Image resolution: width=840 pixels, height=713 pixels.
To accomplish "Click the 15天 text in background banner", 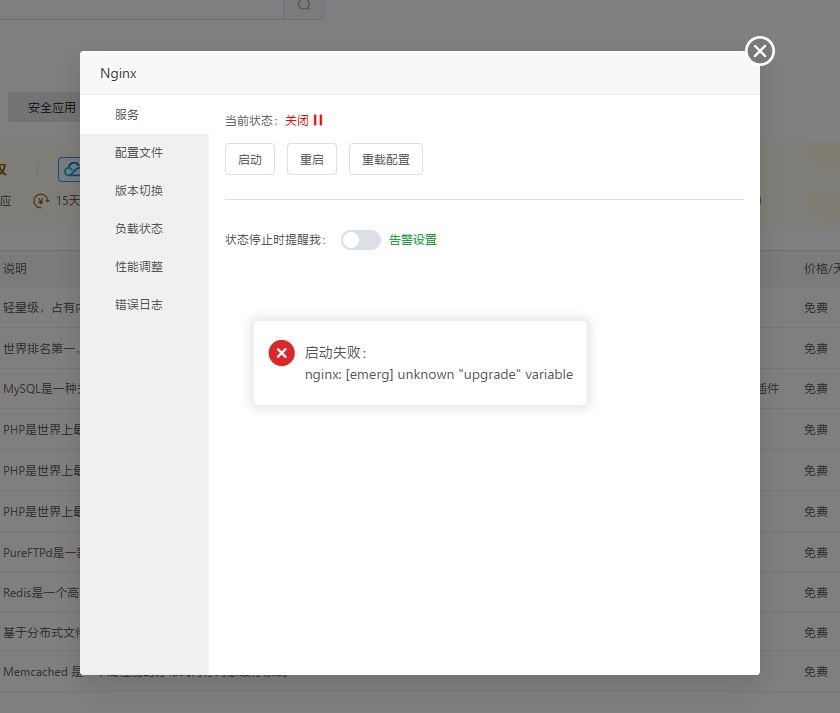I will click(x=68, y=200).
